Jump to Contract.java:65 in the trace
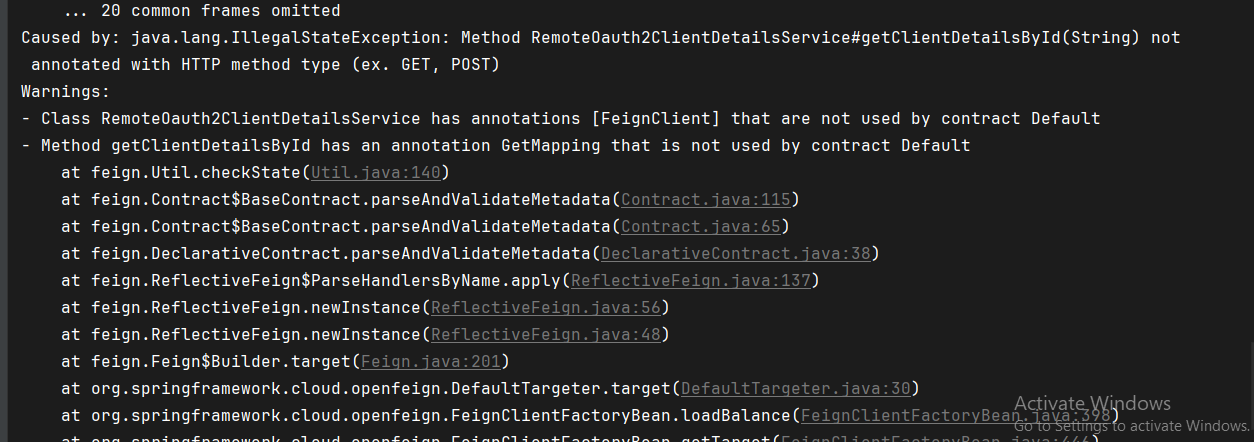1254x442 pixels. [700, 226]
